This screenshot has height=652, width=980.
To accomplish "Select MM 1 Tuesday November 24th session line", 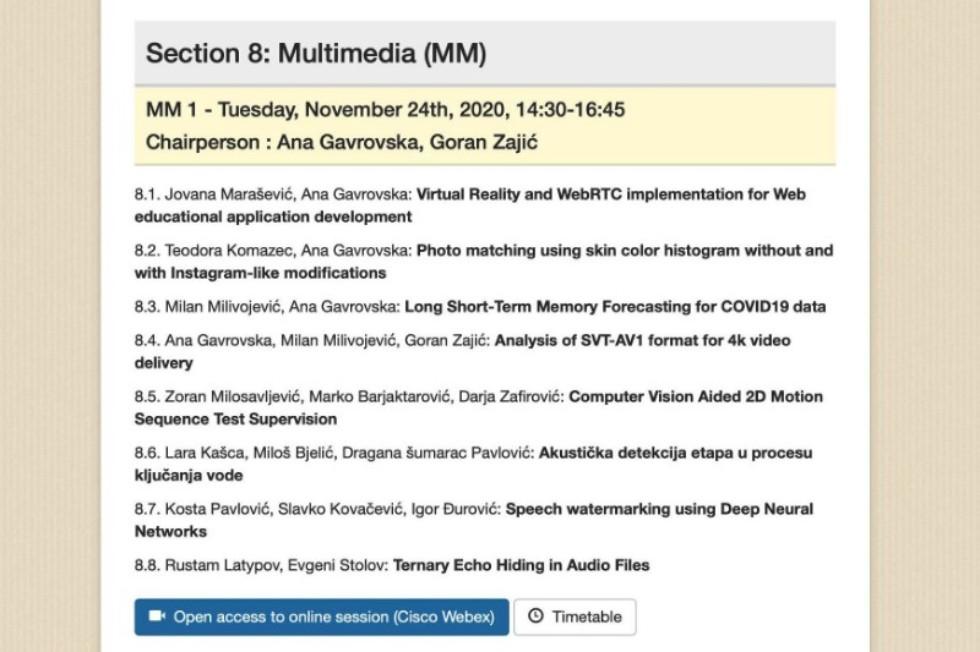I will click(385, 109).
